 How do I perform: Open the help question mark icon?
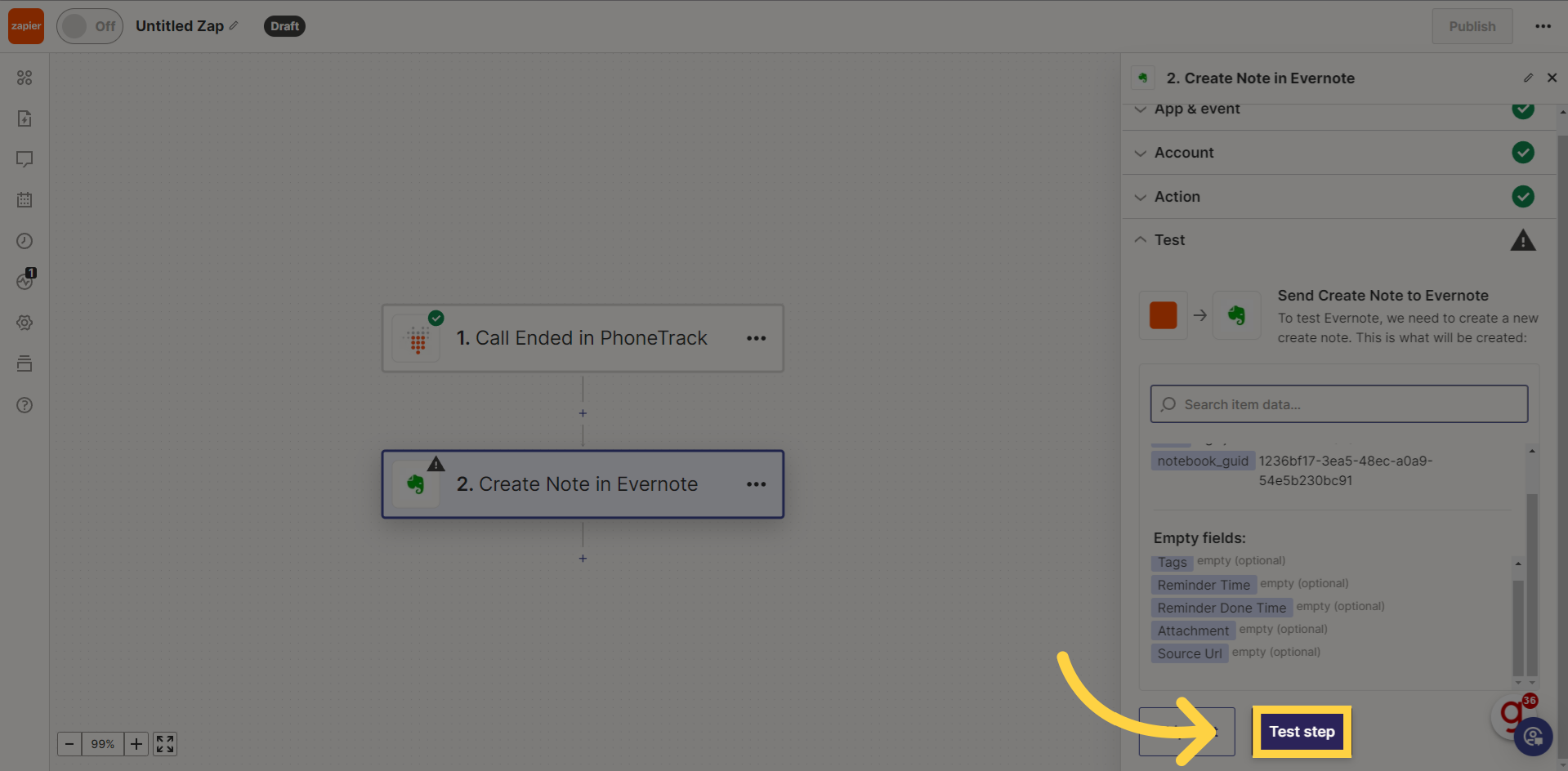click(25, 405)
